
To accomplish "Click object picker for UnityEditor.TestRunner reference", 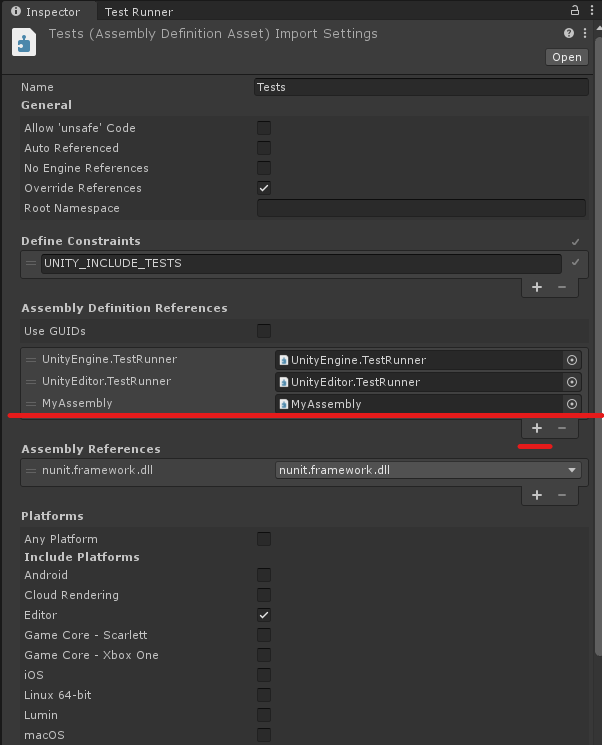I will click(572, 382).
